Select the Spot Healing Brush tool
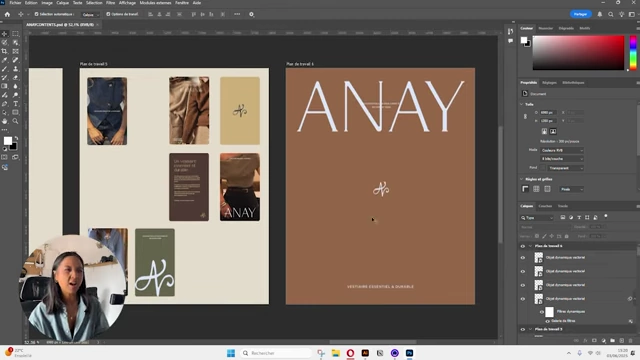The width and height of the screenshot is (640, 360). 16,60
